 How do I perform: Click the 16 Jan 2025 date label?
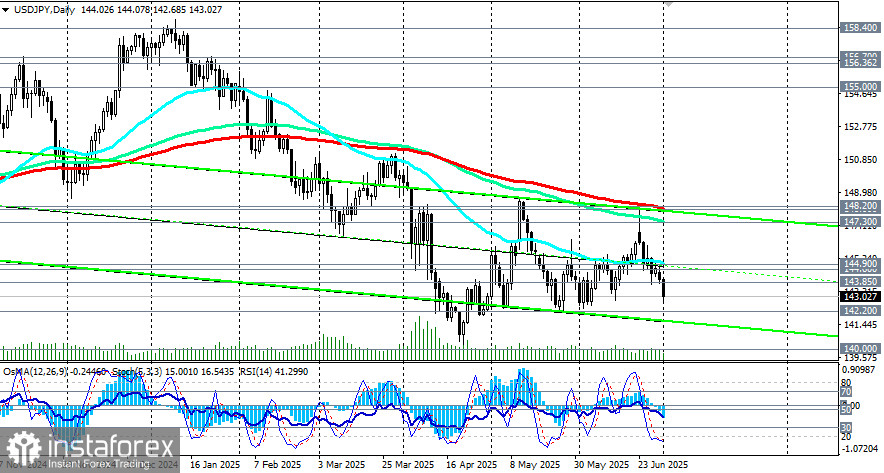coord(215,465)
